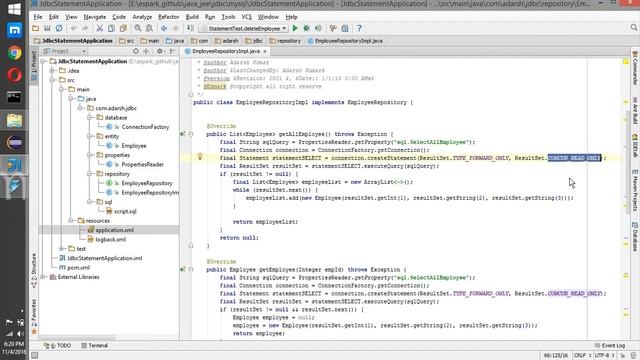Run StatementTest.deleteEmployee with green play icon
Image resolution: width=640 pixels, height=360 pixels.
coord(295,28)
